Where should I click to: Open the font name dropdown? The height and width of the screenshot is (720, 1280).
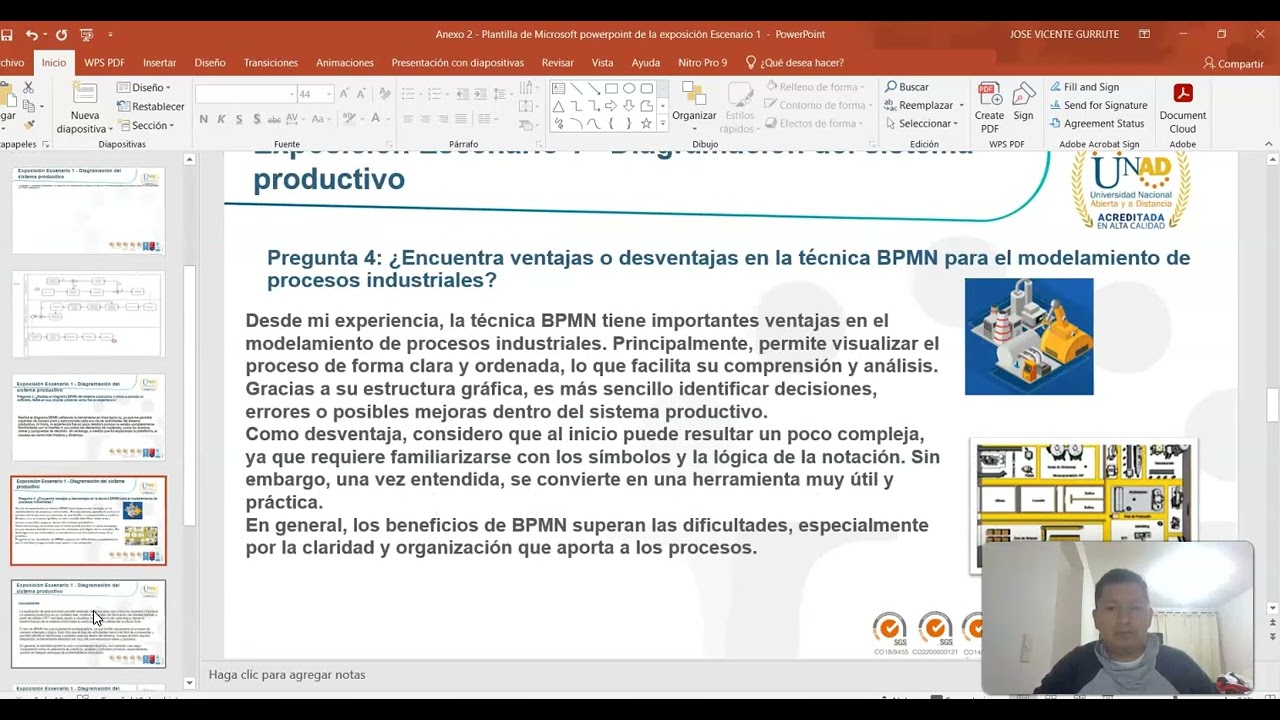click(x=292, y=94)
